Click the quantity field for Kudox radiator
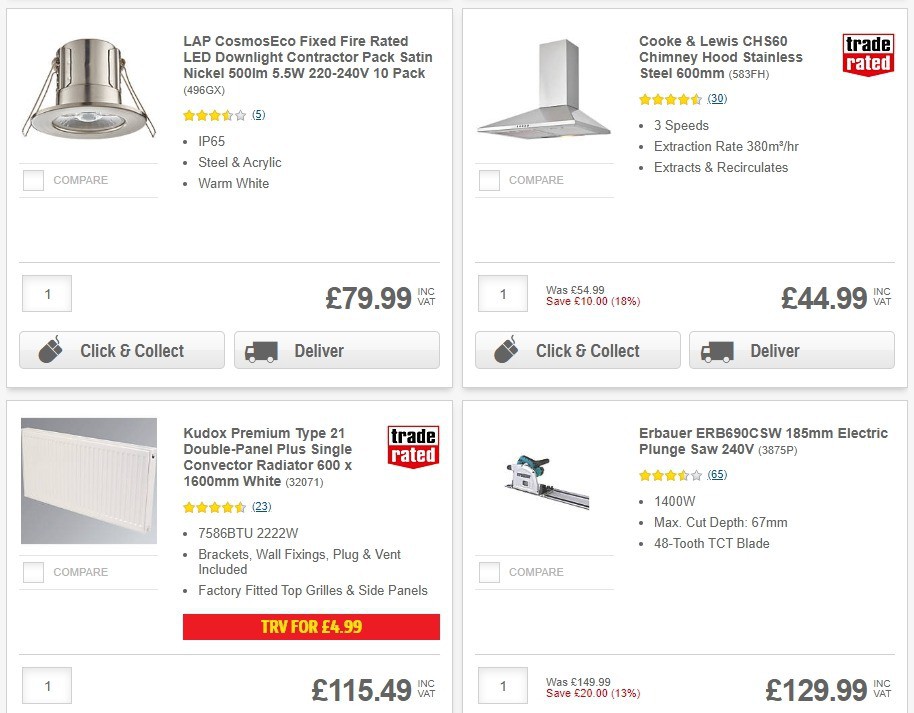Image resolution: width=914 pixels, height=713 pixels. [x=46, y=686]
